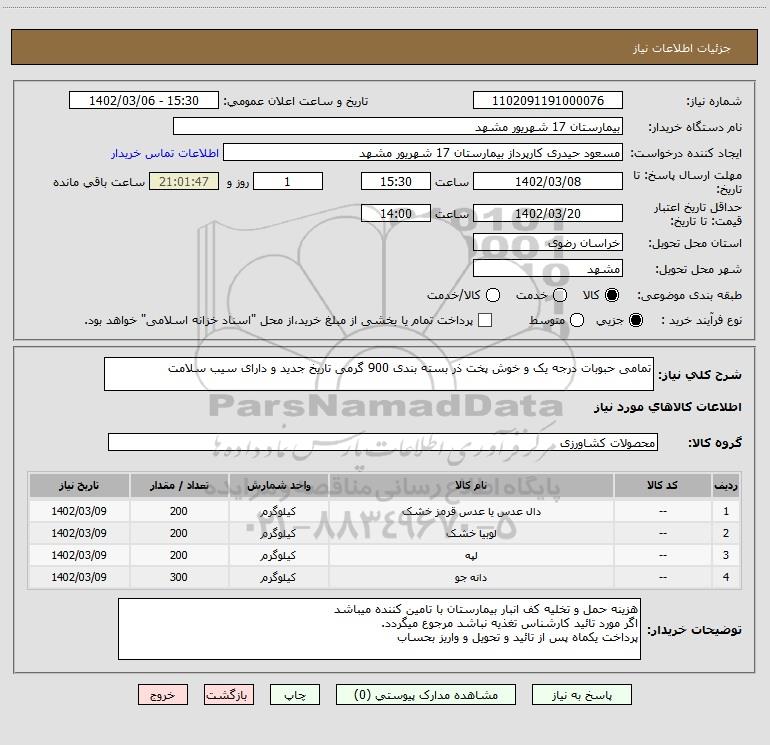Click the توضیحات خریدار notes box

(379, 629)
